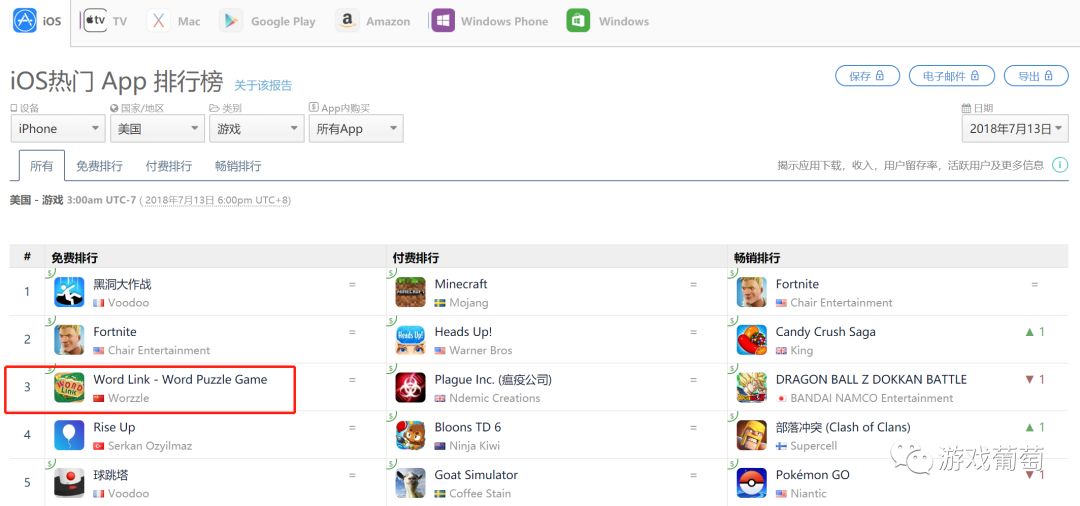Click the 黑洞大作战 app icon
The image size is (1080, 506).
pyautogui.click(x=69, y=292)
